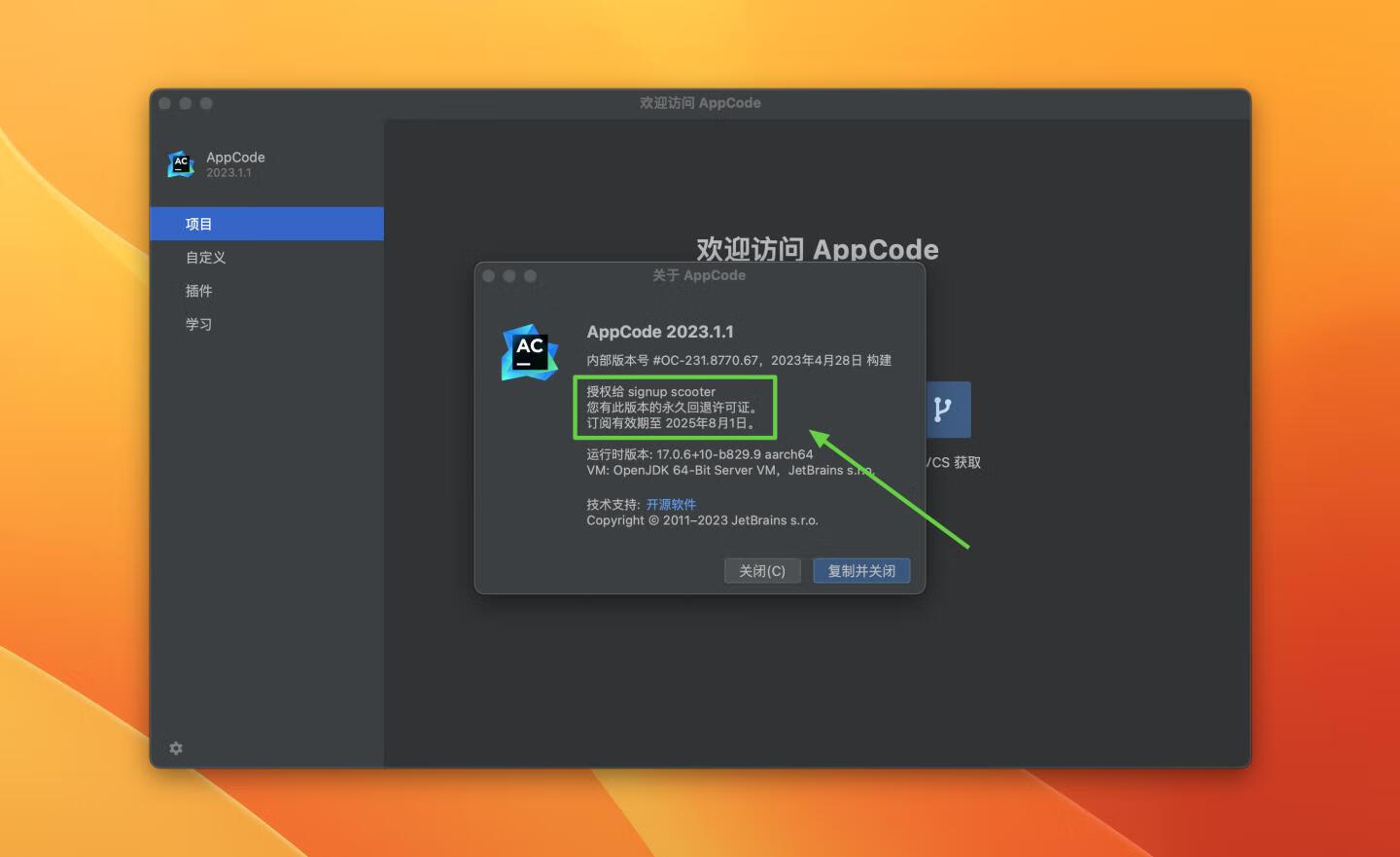The width and height of the screenshot is (1400, 857).
Task: Open settings gear at the sidebar bottom
Action: (176, 748)
